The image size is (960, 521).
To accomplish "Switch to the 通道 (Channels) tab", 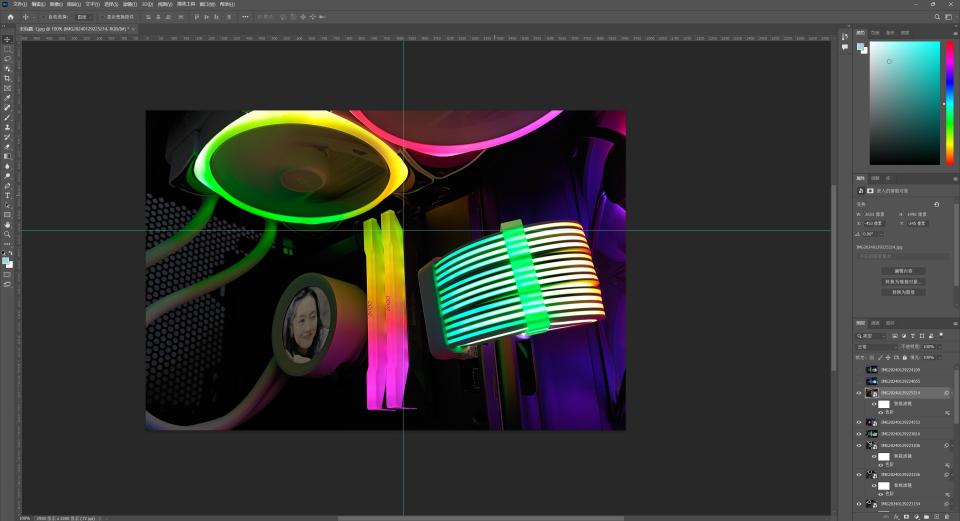I will (875, 323).
